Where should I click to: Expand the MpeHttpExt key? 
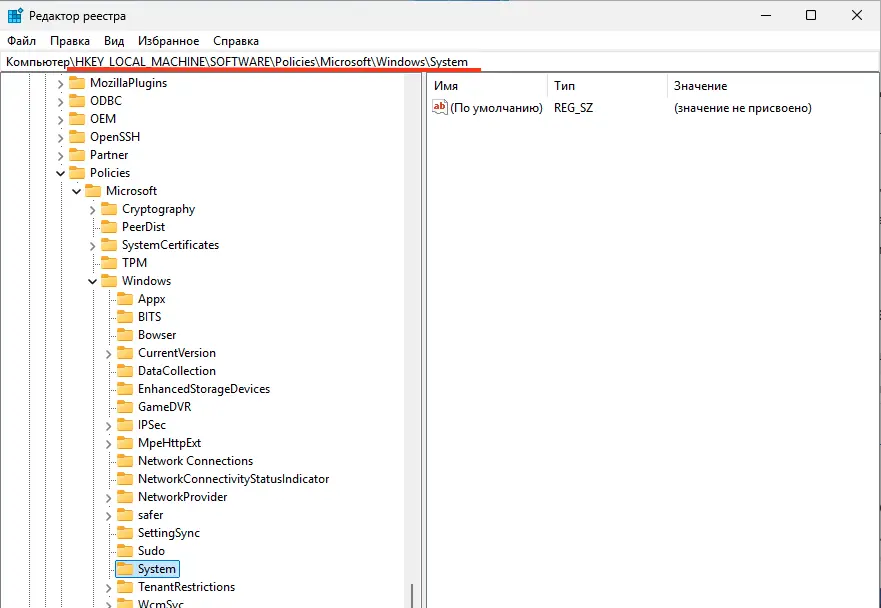pos(108,444)
